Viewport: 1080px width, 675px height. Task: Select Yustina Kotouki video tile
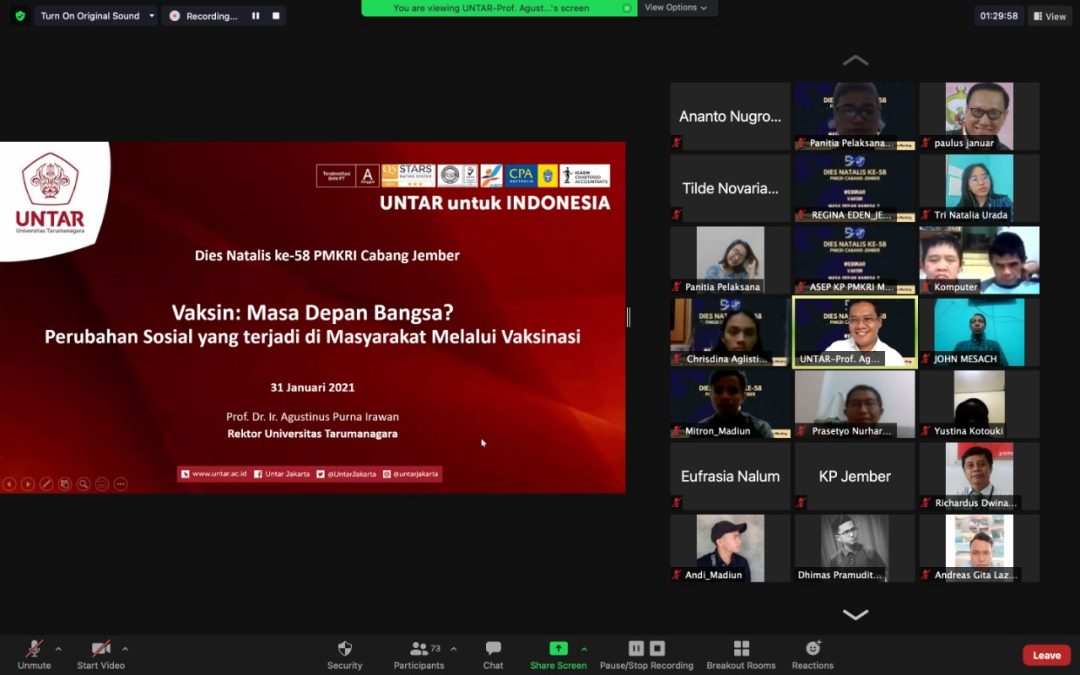[x=979, y=404]
